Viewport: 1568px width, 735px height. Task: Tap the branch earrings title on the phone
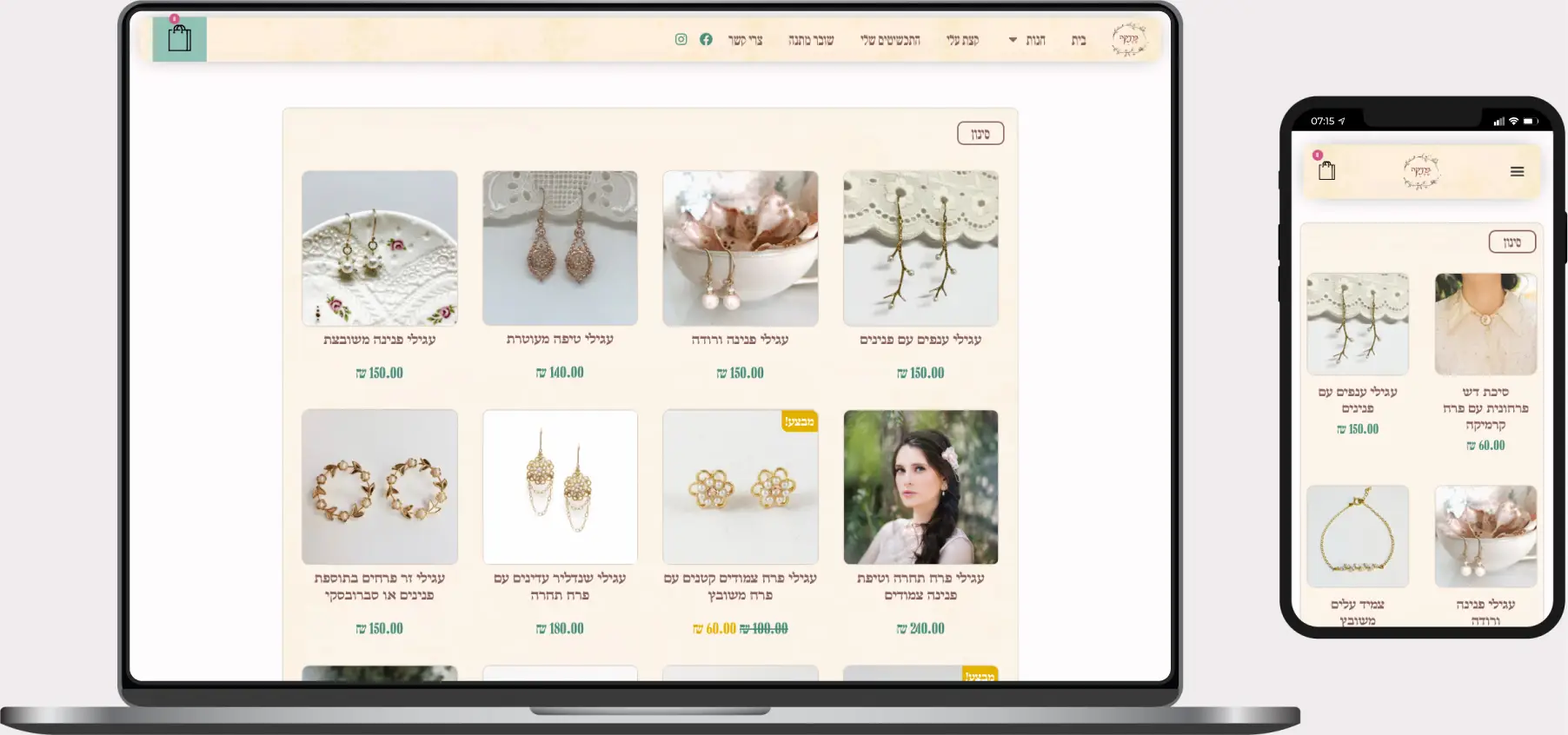click(x=1358, y=401)
